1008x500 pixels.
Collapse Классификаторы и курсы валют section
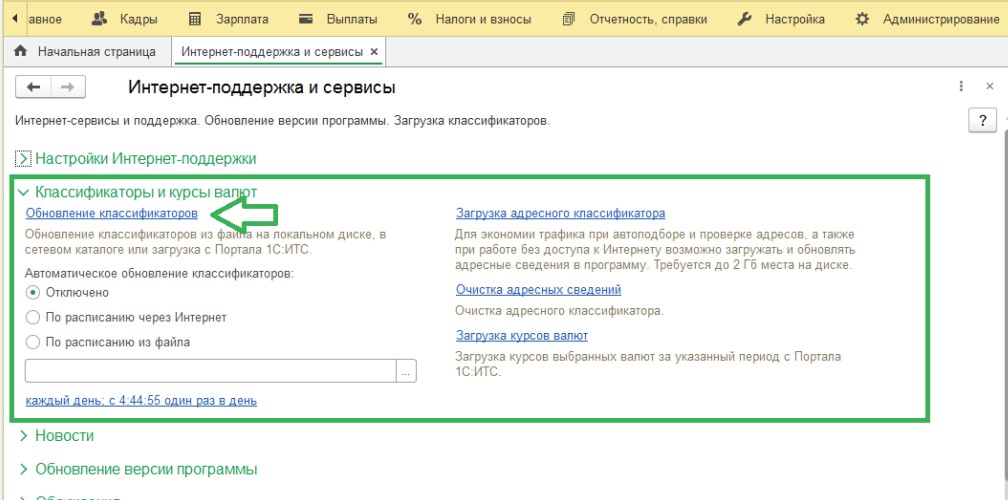24,191
